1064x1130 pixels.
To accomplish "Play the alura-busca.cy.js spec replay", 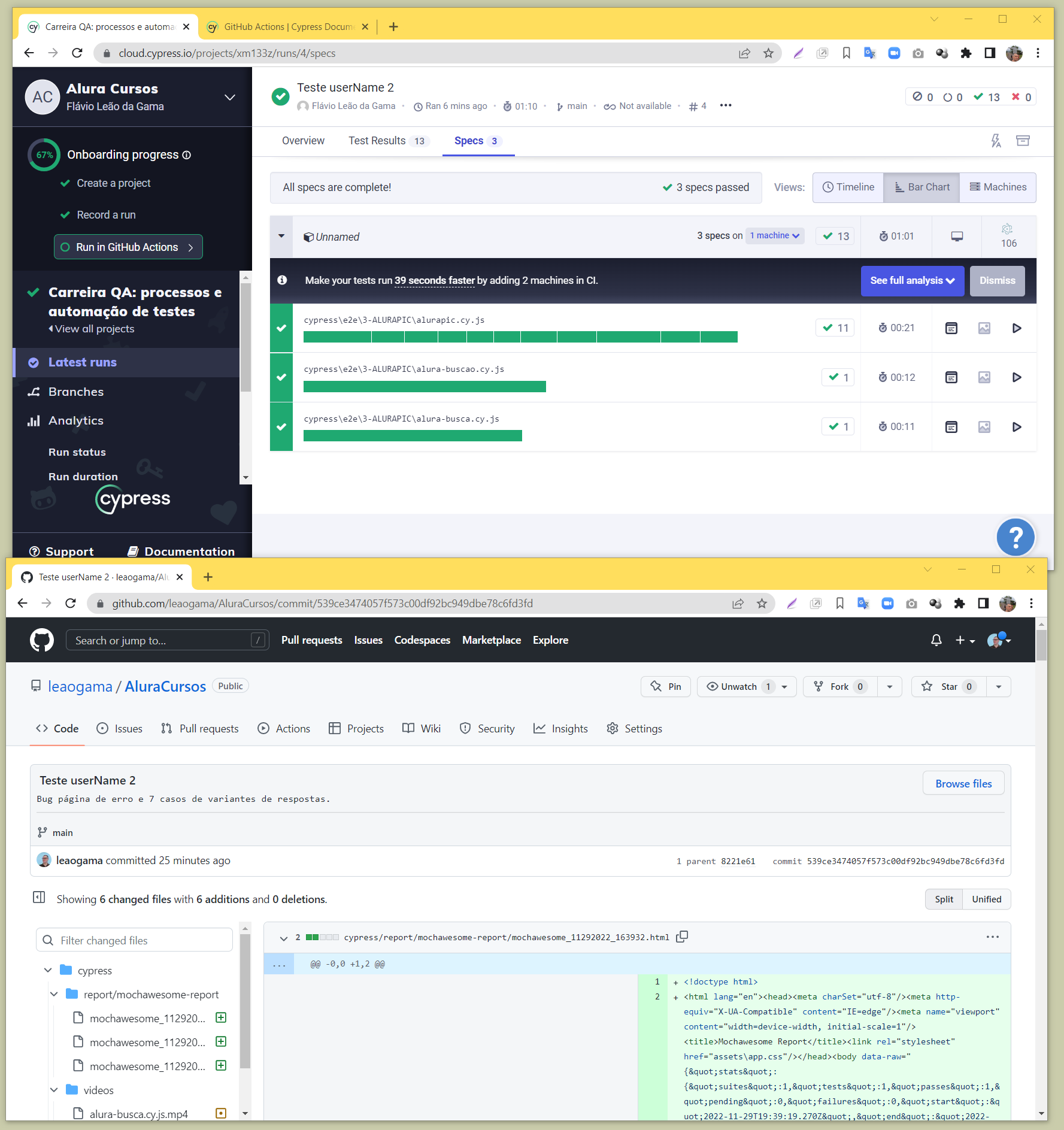I will click(1016, 427).
